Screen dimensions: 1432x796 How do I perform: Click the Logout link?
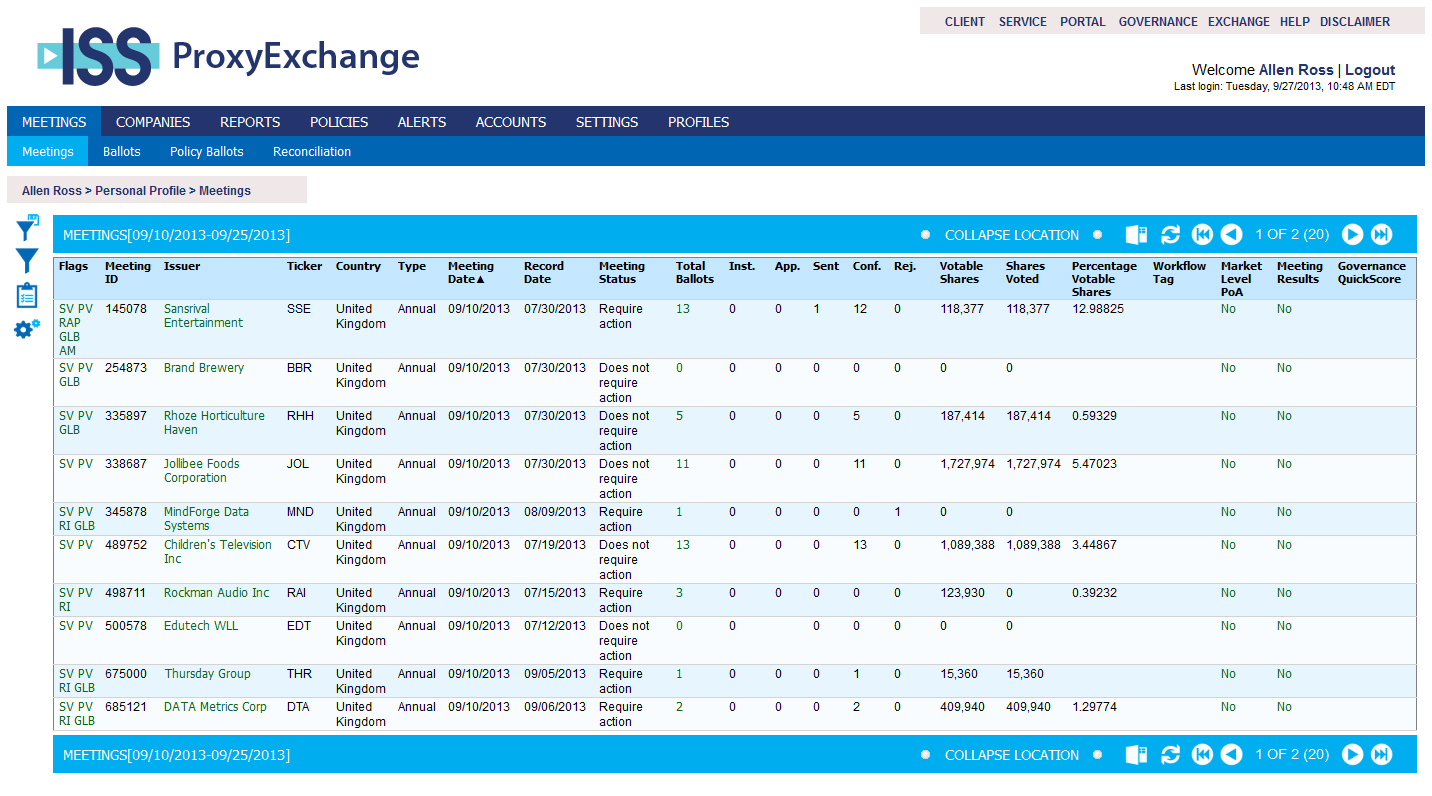tap(1369, 70)
